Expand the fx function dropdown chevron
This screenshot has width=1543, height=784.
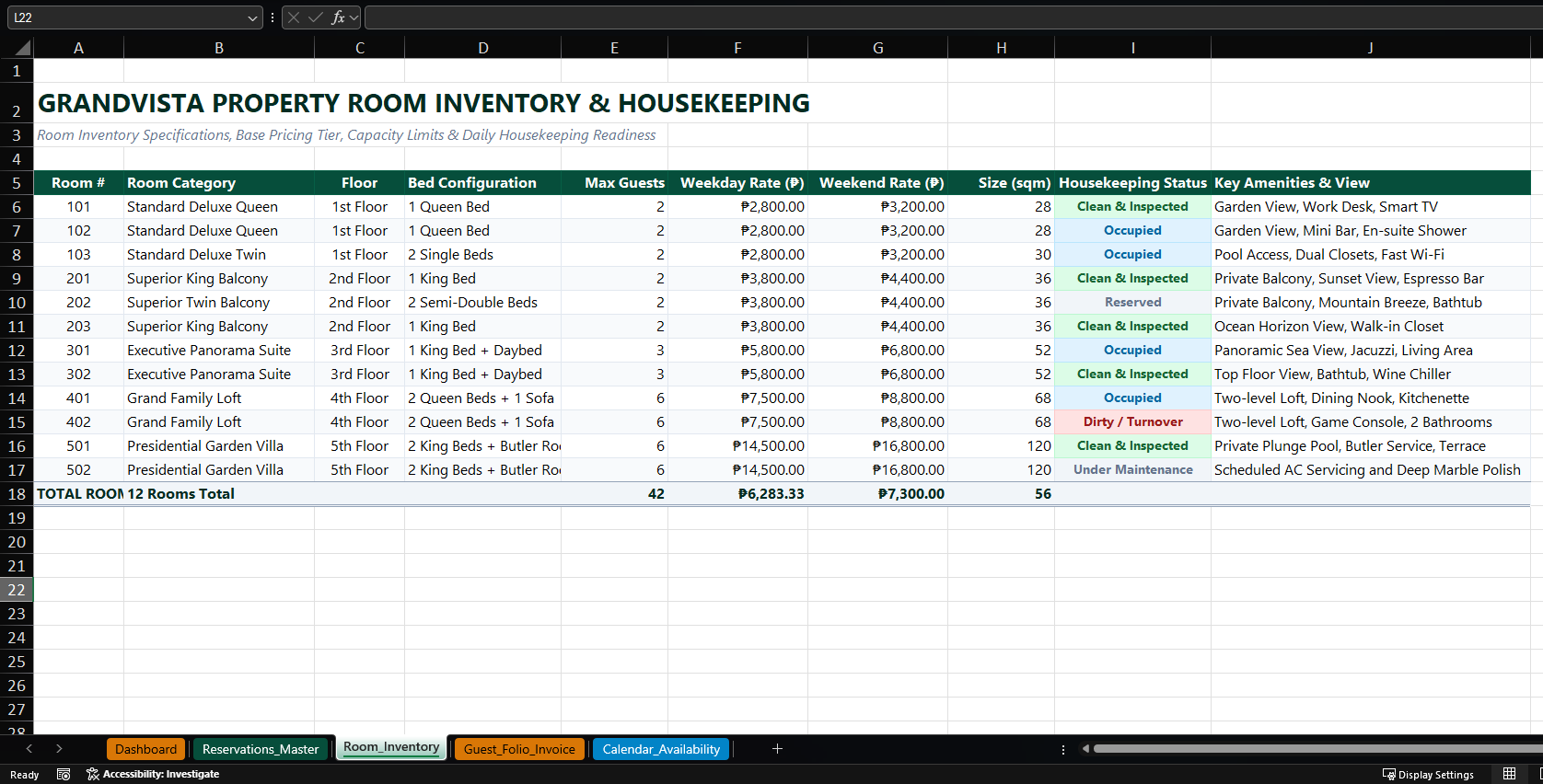pyautogui.click(x=354, y=17)
